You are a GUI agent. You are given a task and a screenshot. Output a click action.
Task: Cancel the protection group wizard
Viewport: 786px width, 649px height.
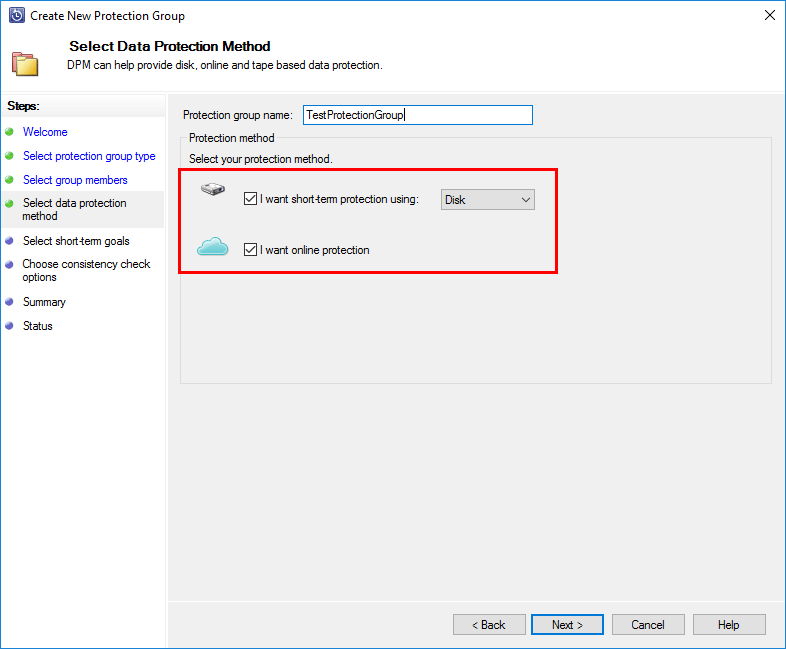tap(648, 624)
